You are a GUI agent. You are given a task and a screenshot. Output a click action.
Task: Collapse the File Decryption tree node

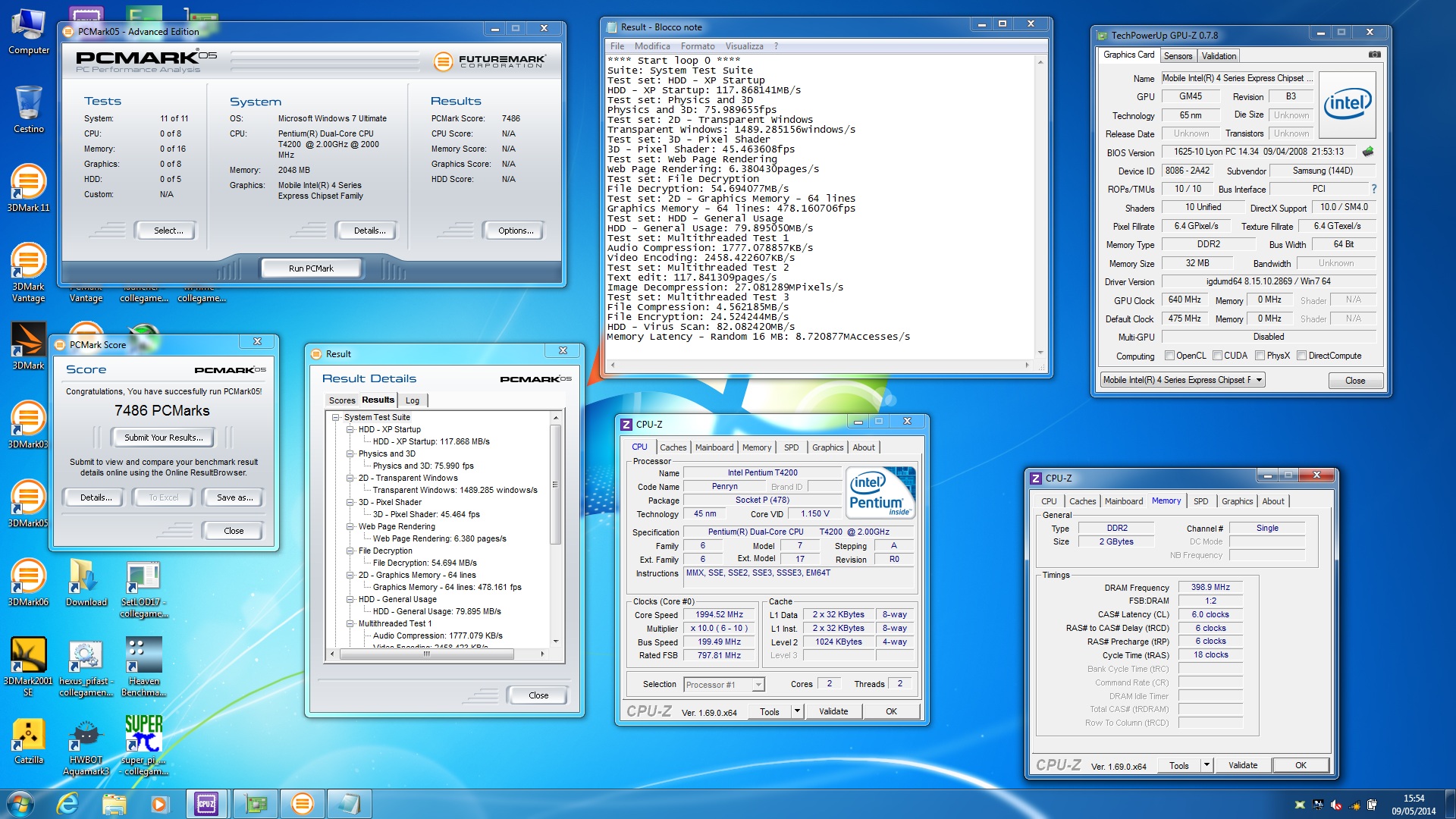coord(350,551)
